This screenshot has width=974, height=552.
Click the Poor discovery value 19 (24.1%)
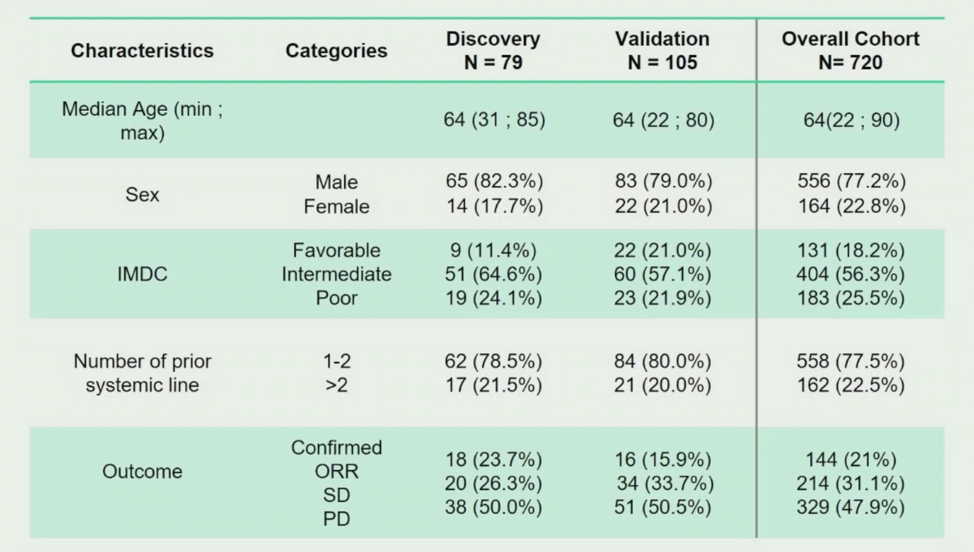click(x=494, y=298)
